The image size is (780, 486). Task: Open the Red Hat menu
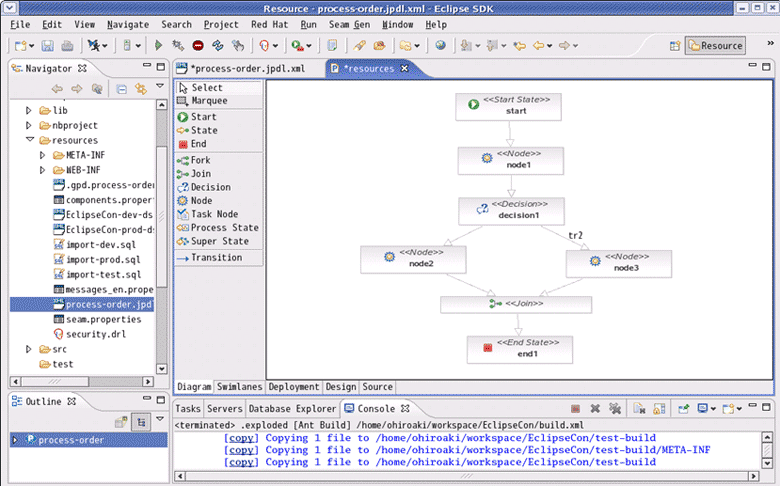269,24
